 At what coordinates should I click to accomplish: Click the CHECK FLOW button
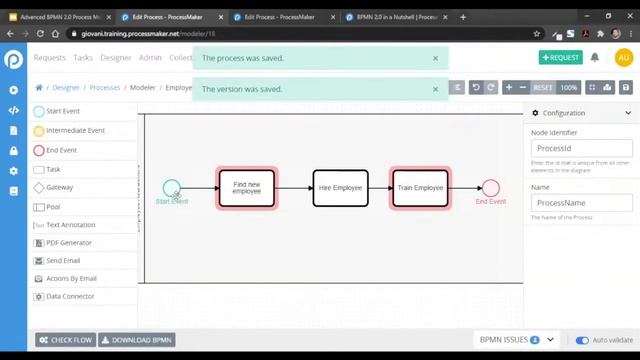coord(66,340)
